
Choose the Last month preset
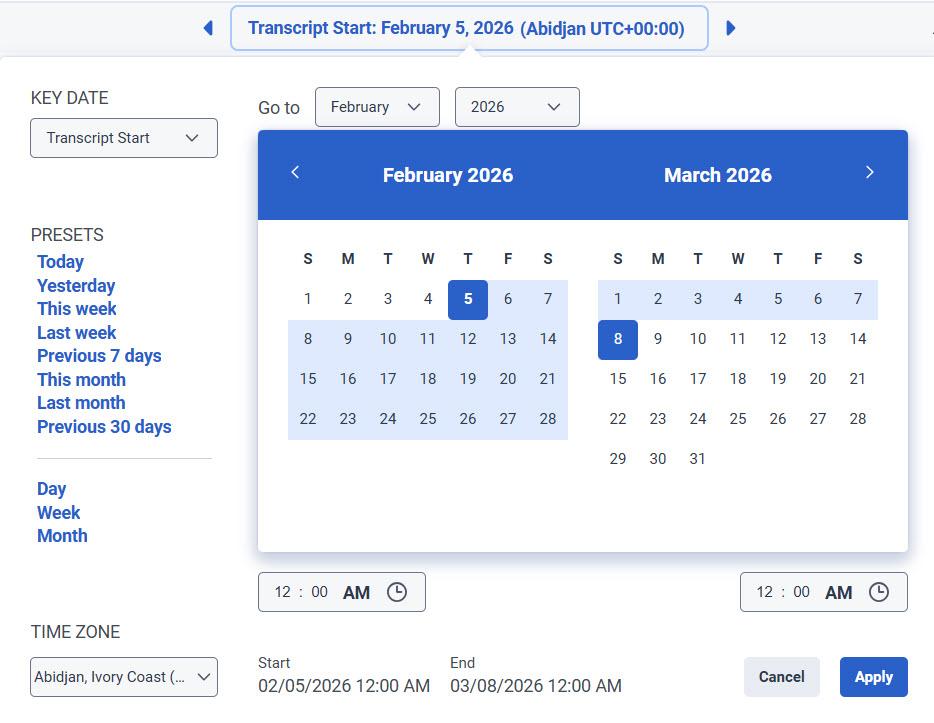coord(81,402)
